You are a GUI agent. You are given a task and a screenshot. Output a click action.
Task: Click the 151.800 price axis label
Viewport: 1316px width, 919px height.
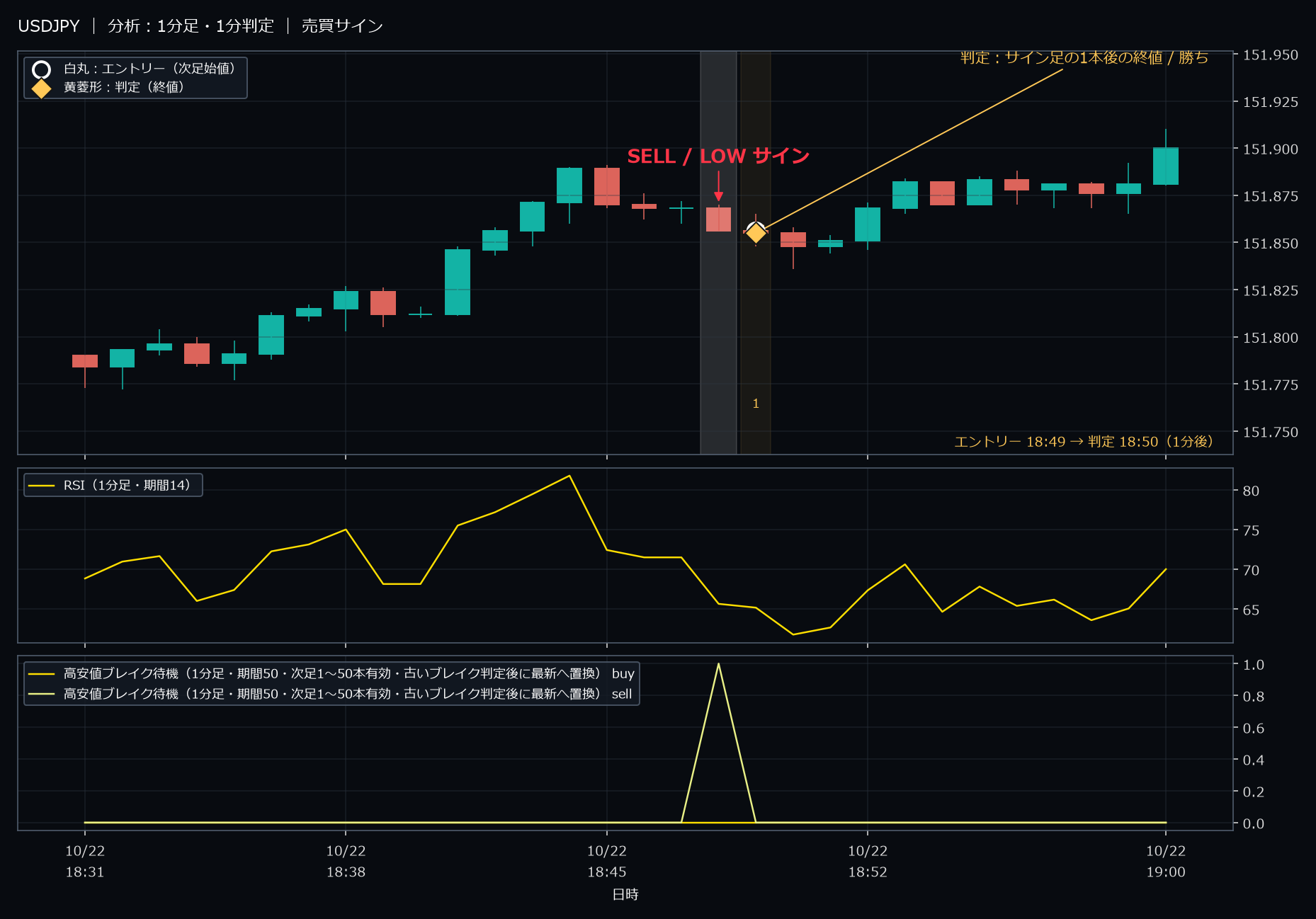pyautogui.click(x=1271, y=338)
